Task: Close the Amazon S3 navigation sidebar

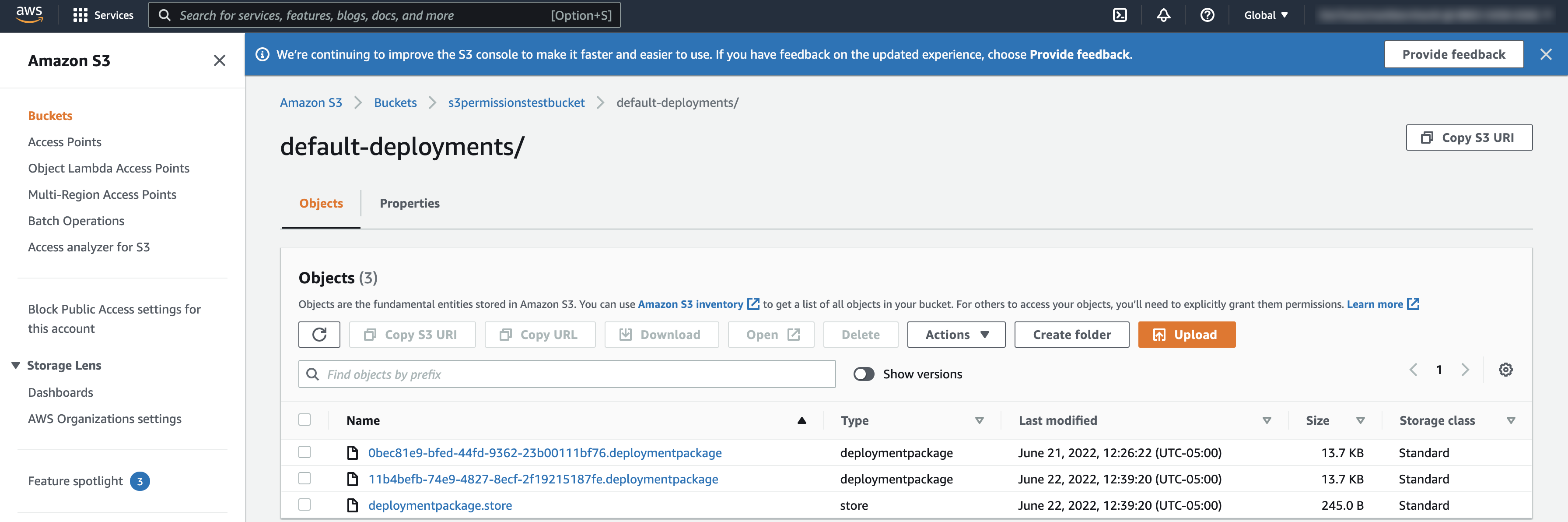Action: (219, 60)
